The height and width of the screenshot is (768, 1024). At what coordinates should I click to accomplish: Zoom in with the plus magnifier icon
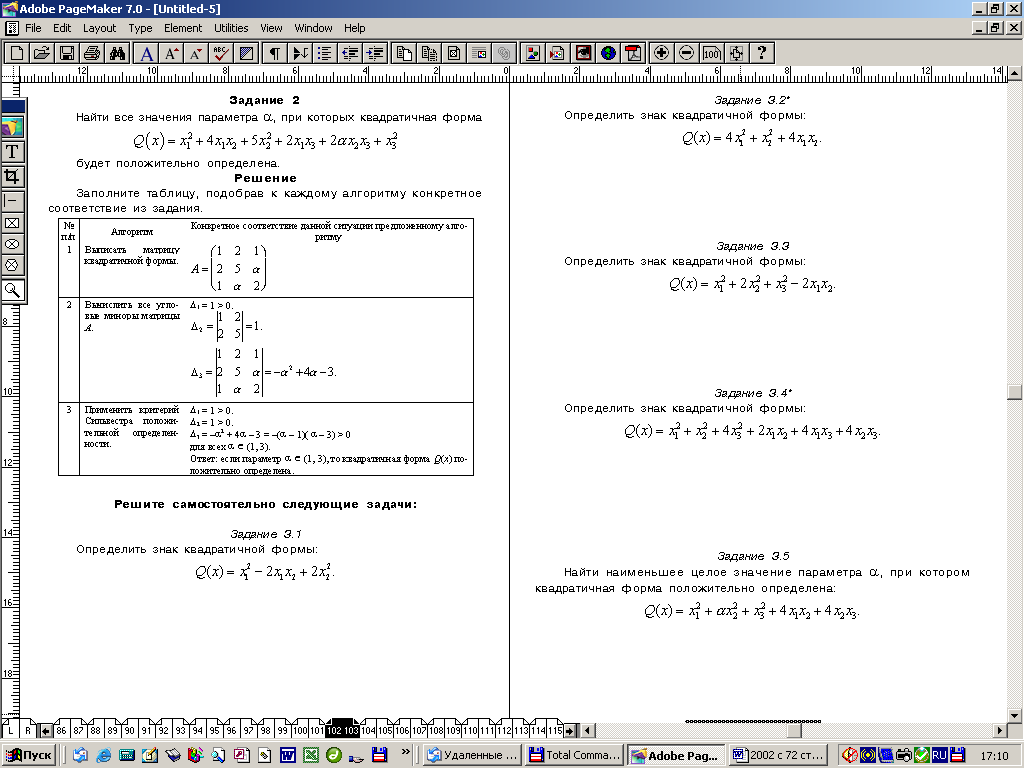click(662, 53)
